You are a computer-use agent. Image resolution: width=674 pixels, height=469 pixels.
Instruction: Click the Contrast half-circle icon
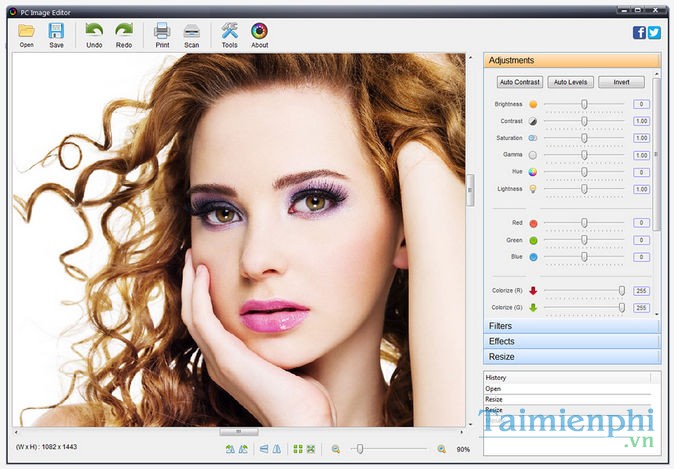(x=533, y=121)
